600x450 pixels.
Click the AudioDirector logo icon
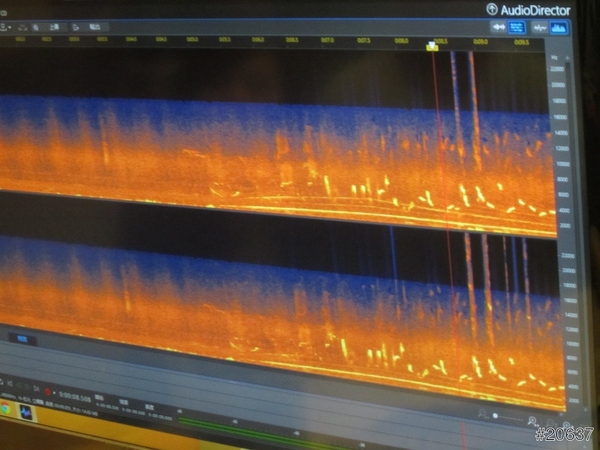pyautogui.click(x=492, y=8)
